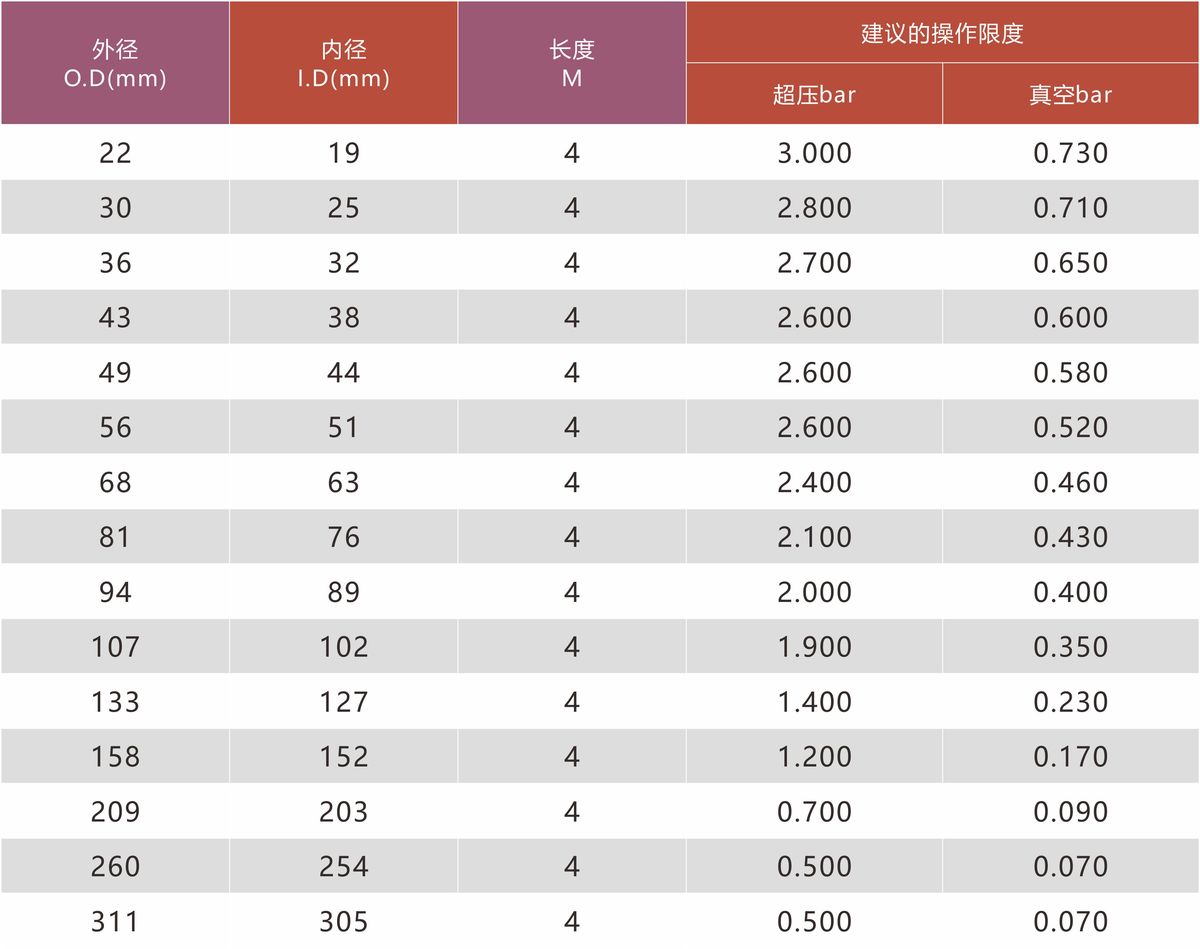Click the vacuum value 0.650
Screen dimensions: 1200x949
pos(1071,263)
